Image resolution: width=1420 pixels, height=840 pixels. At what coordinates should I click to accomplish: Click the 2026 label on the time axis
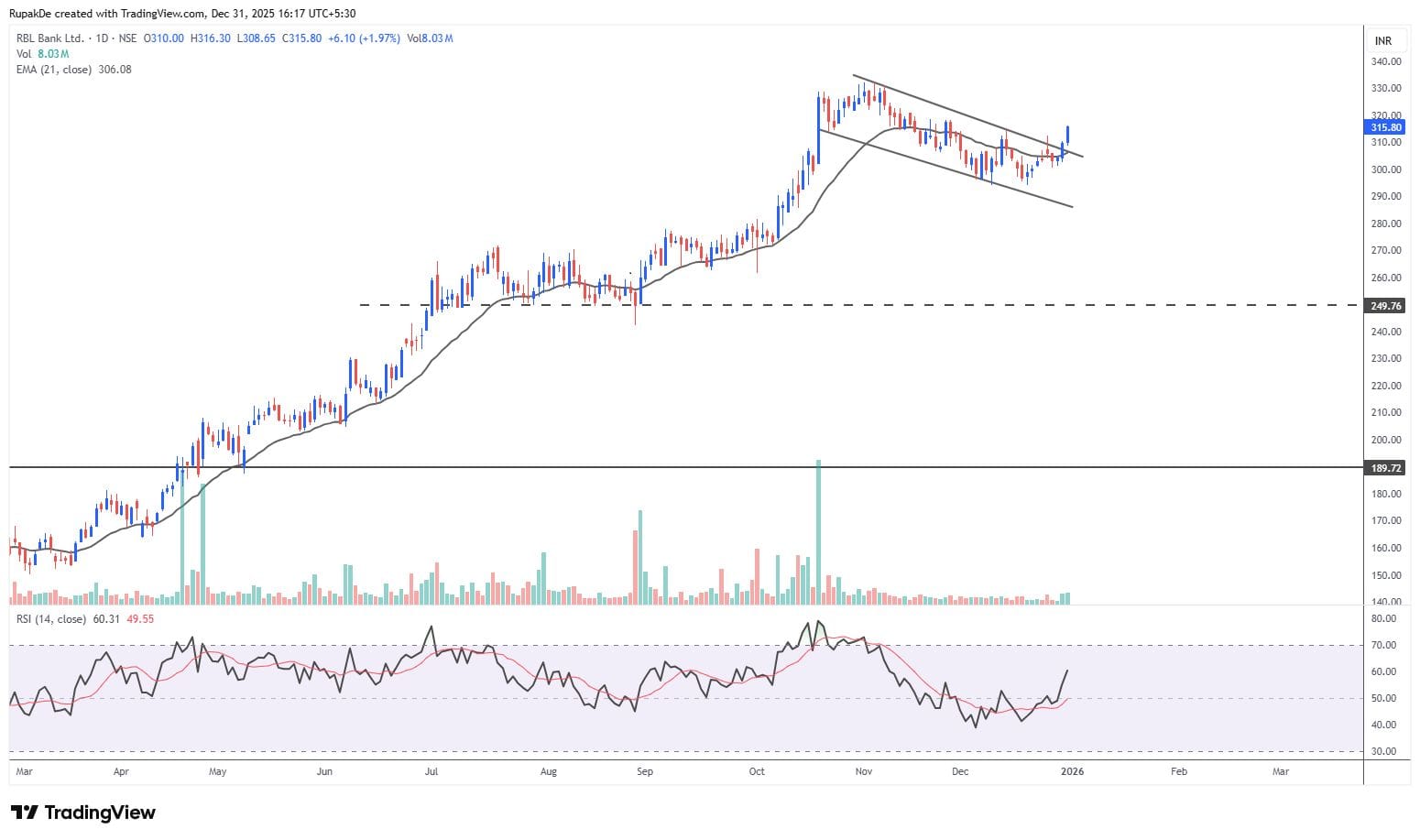[1072, 772]
